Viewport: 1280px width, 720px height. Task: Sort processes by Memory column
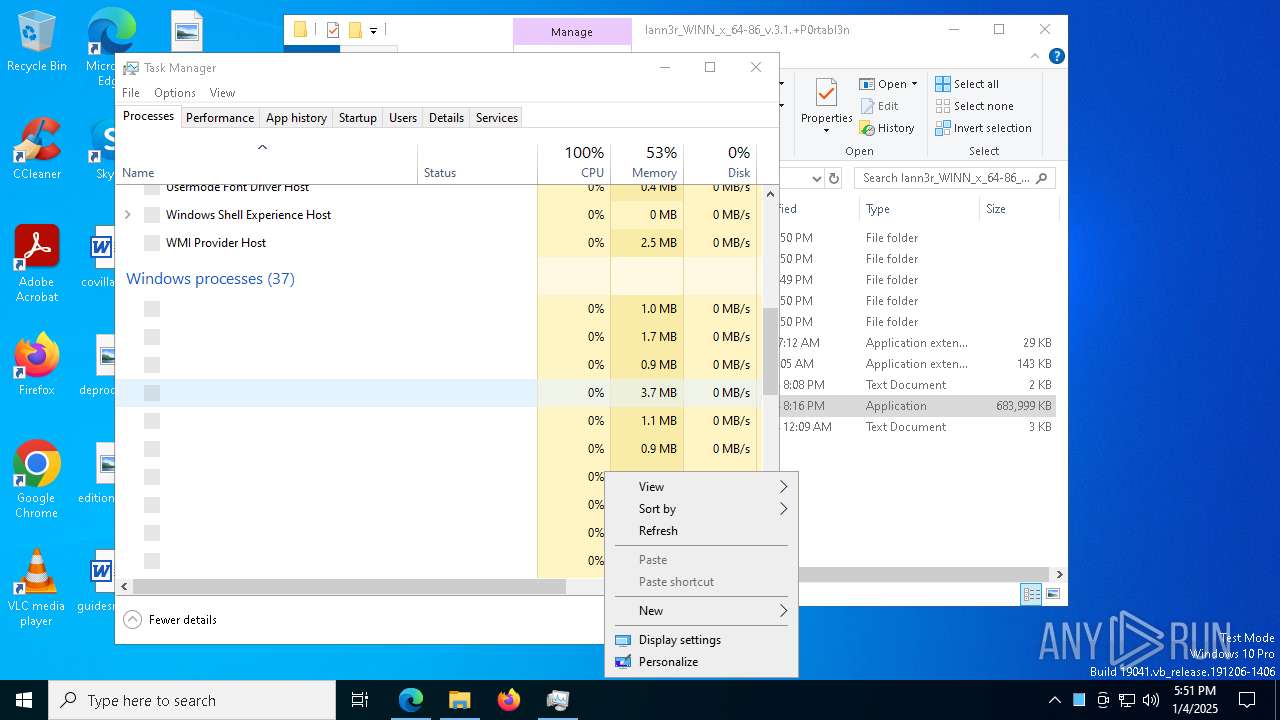pos(647,163)
